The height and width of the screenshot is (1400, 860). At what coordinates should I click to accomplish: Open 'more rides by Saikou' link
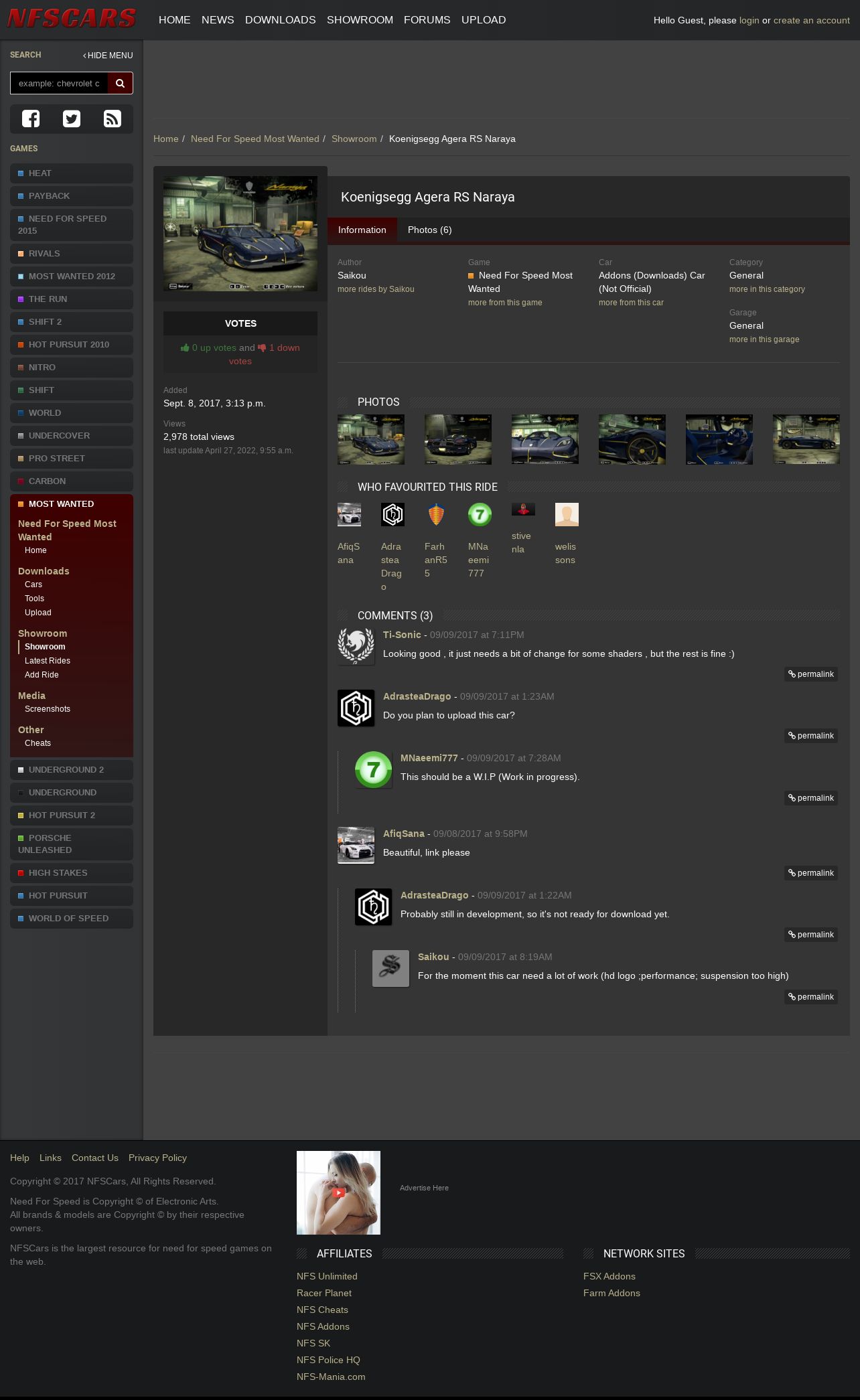click(376, 289)
